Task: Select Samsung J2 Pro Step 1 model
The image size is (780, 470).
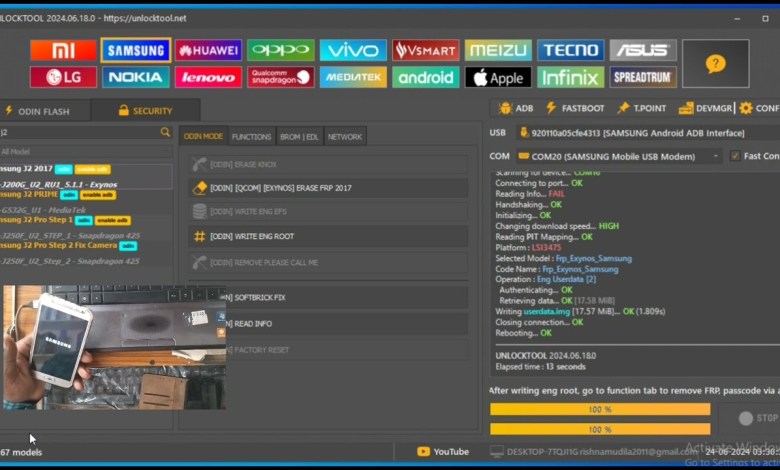Action: 86,227
